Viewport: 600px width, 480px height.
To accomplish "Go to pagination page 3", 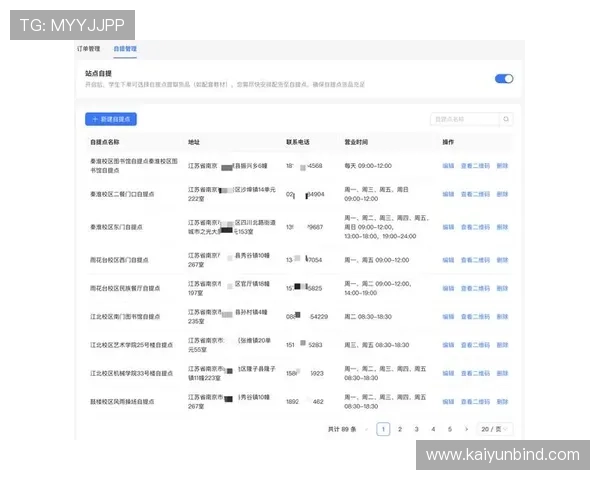I will point(416,429).
